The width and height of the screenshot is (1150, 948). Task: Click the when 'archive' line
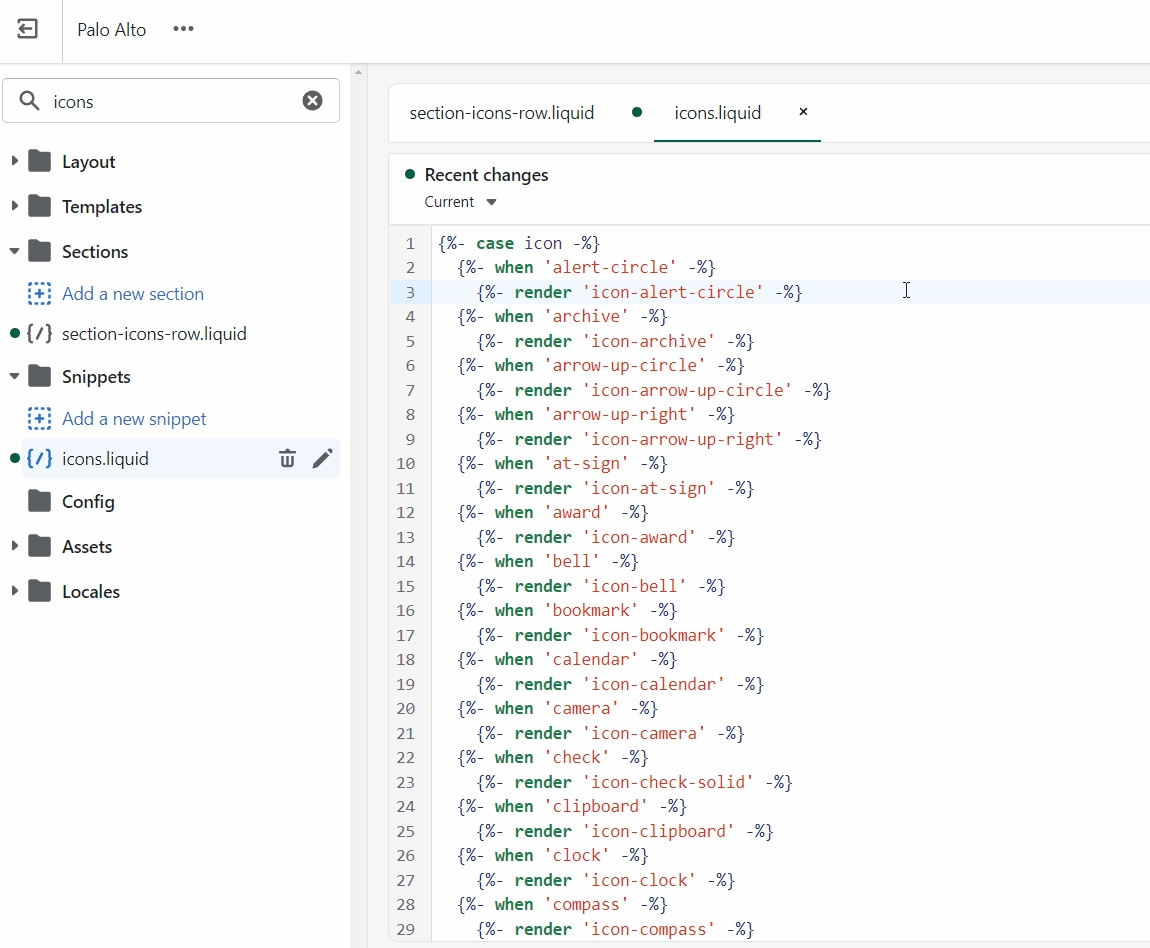(562, 317)
